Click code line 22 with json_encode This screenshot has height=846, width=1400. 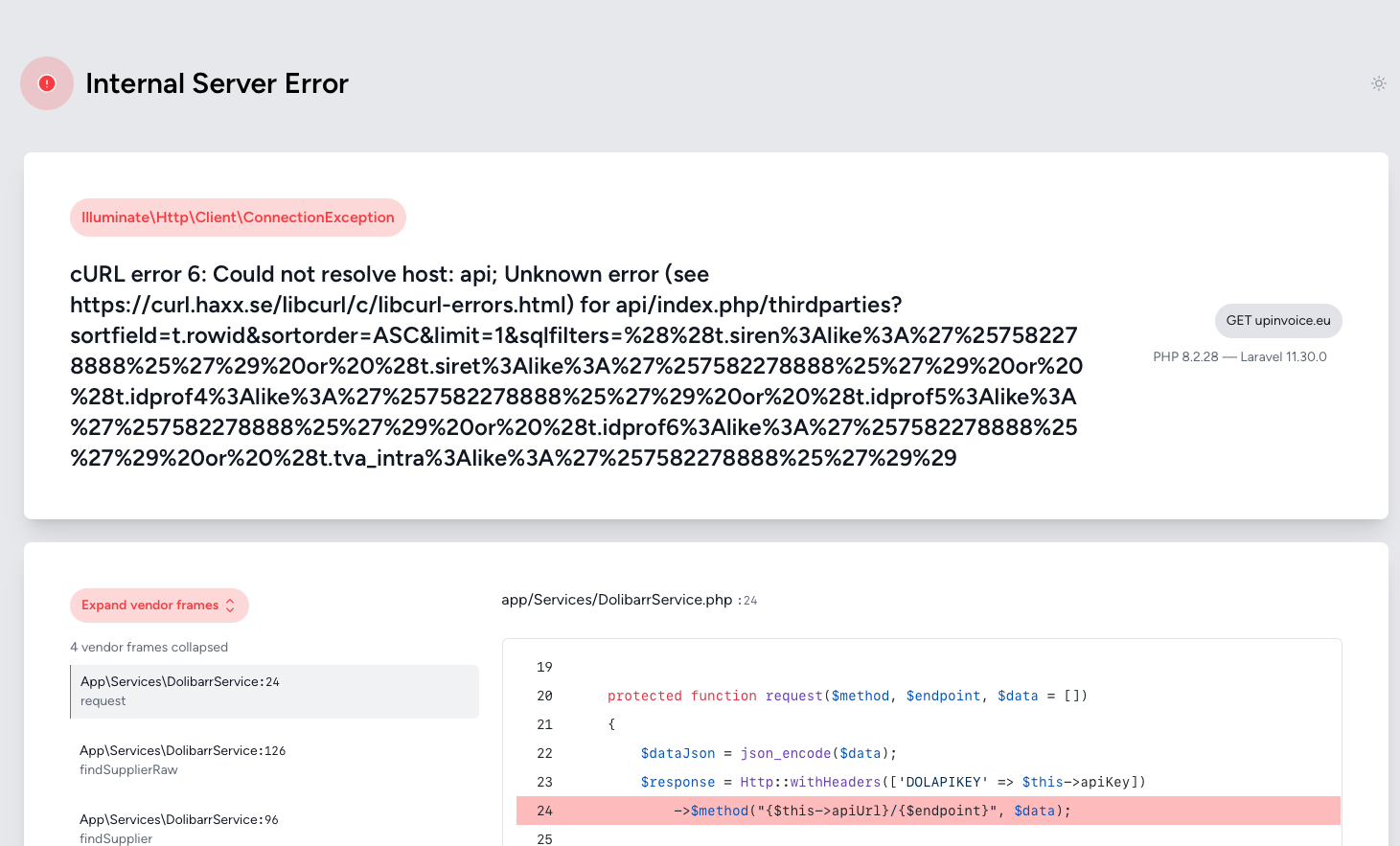[769, 753]
